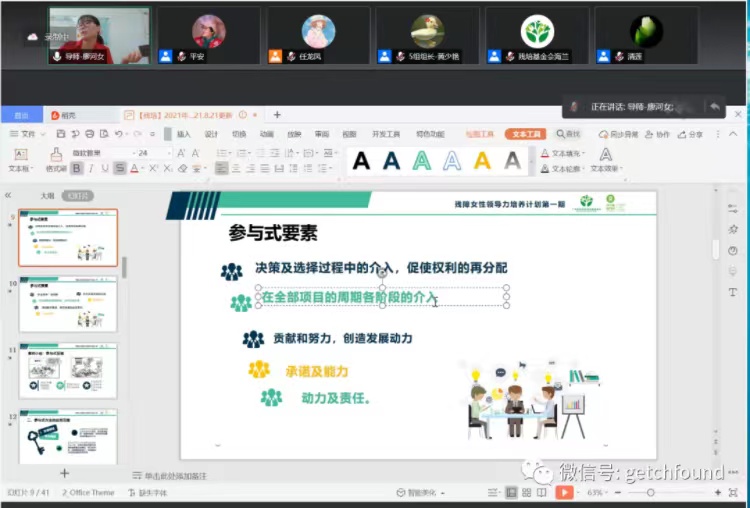Add a new slide with the plus icon
The height and width of the screenshot is (508, 750).
(x=65, y=473)
